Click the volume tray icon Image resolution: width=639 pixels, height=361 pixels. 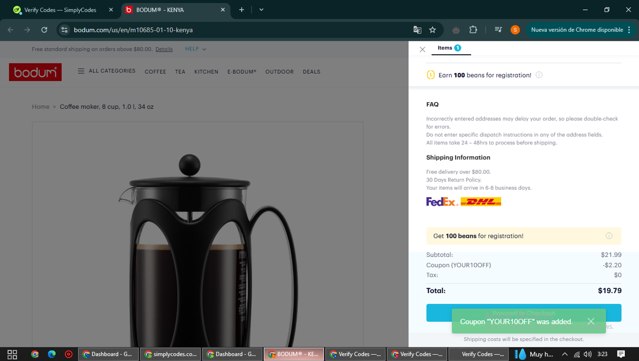pos(588,354)
